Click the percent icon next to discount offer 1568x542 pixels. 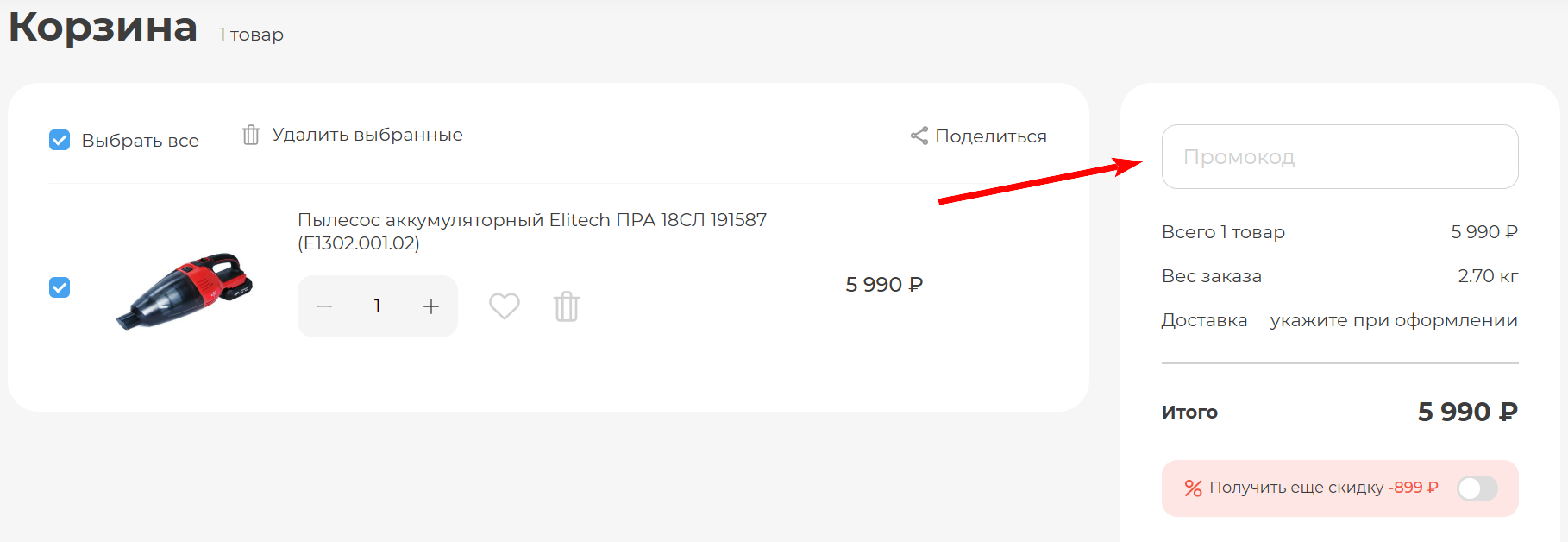click(1193, 488)
